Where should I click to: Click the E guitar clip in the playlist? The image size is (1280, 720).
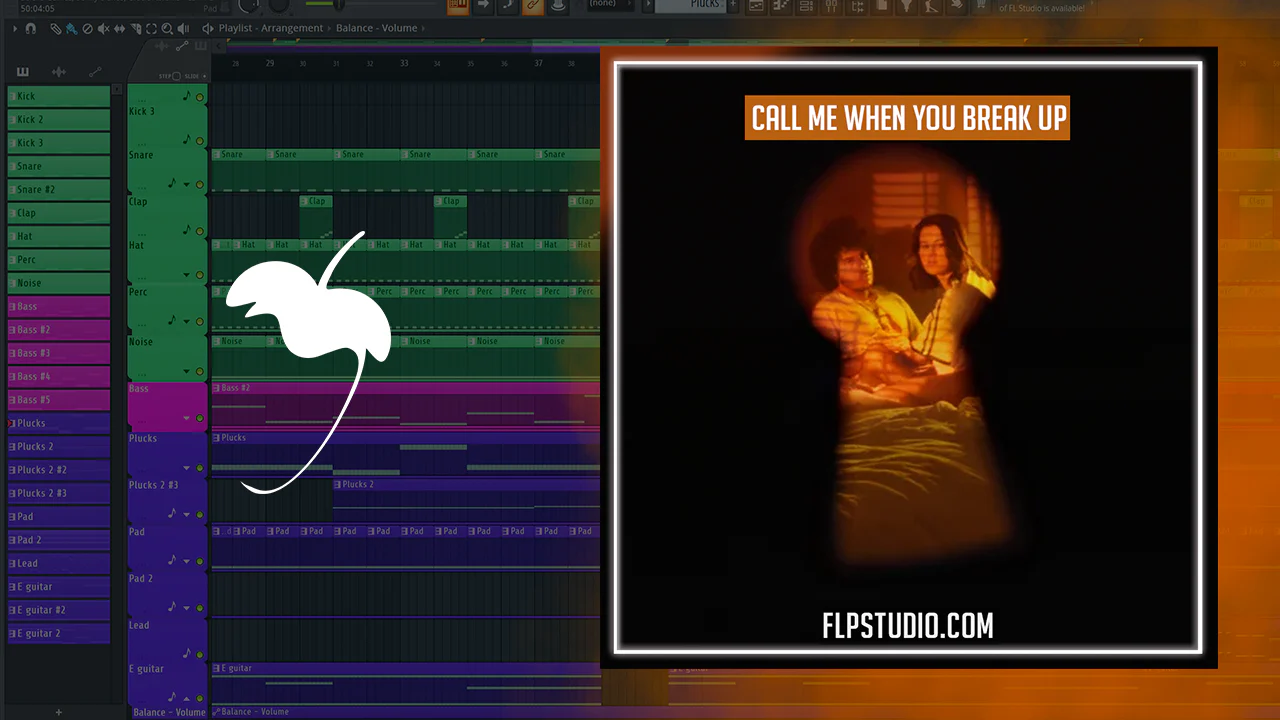pyautogui.click(x=405, y=683)
